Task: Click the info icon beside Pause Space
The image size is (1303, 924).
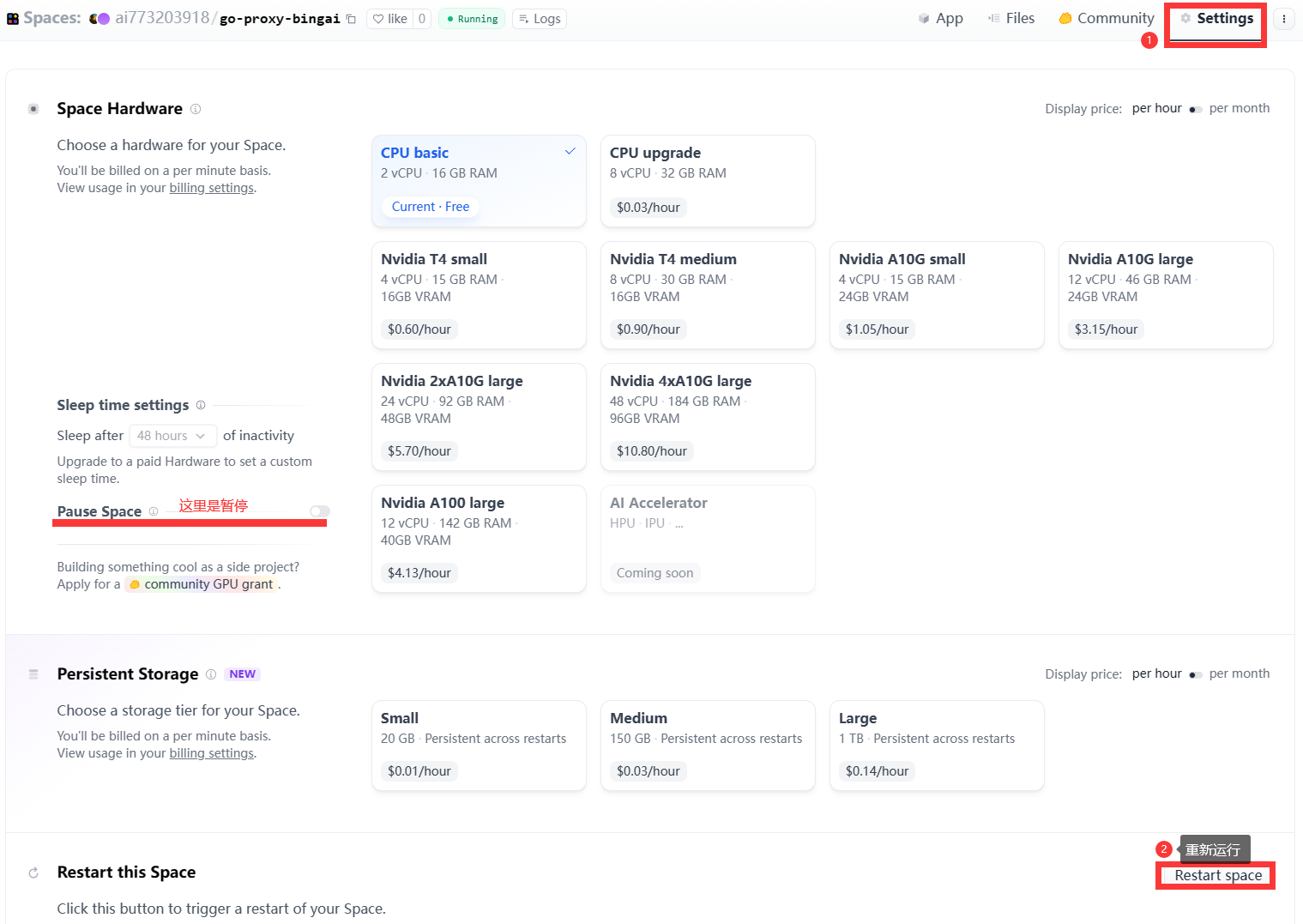Action: (154, 511)
